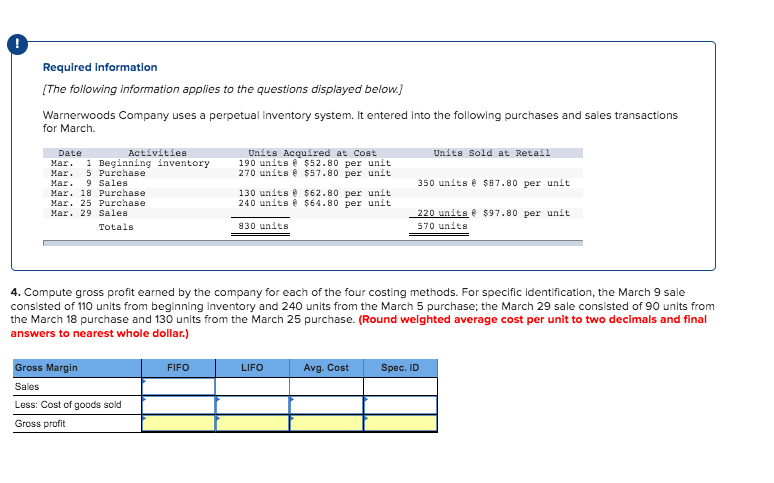This screenshot has height=483, width=774.
Task: Click the 'Activities' column header
Action: pos(157,153)
